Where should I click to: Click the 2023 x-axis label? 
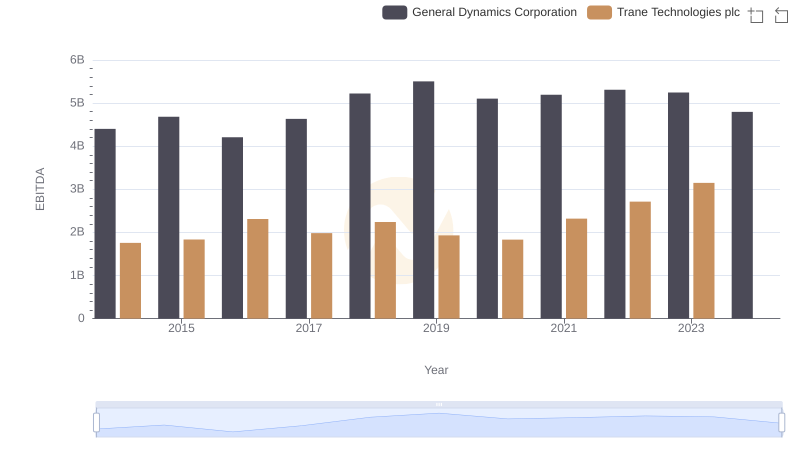pyautogui.click(x=691, y=328)
